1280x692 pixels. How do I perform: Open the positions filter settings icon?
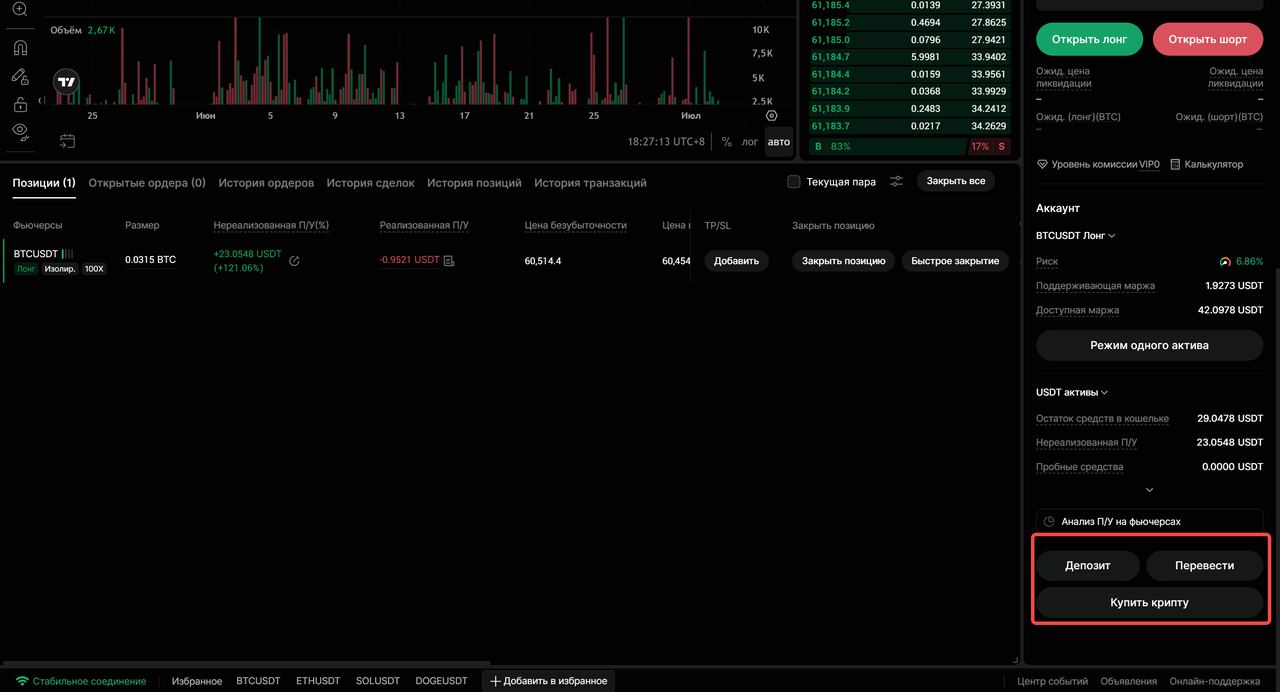pyautogui.click(x=897, y=182)
